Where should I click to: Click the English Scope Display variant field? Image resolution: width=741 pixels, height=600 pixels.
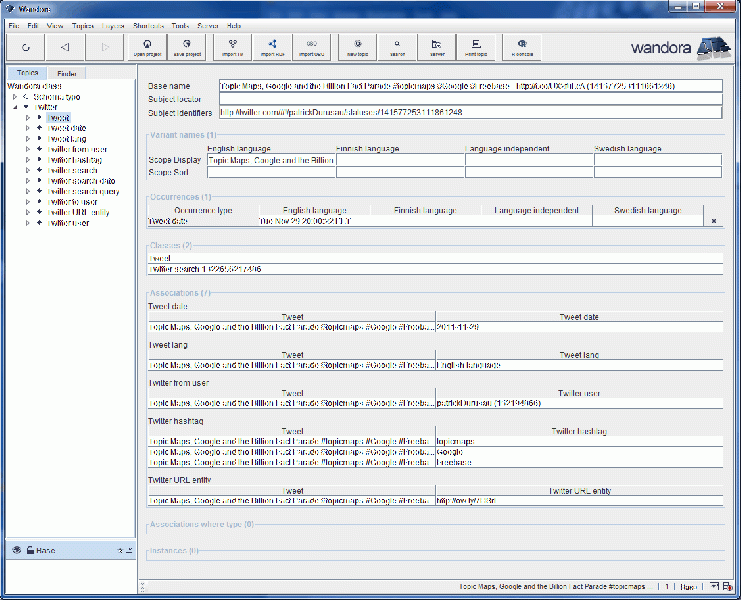tap(271, 160)
